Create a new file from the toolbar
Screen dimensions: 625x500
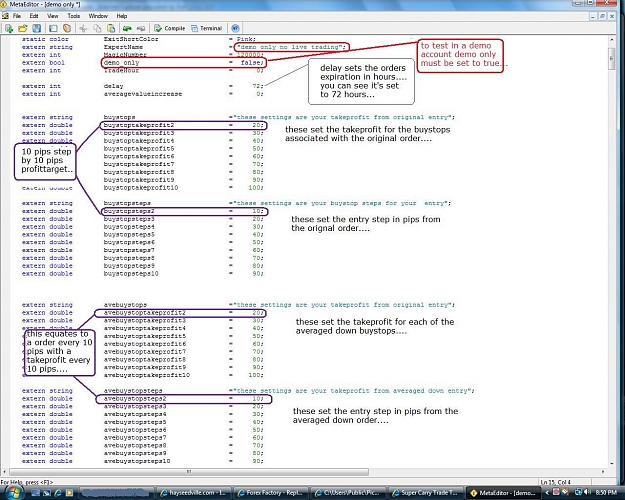click(x=9, y=28)
